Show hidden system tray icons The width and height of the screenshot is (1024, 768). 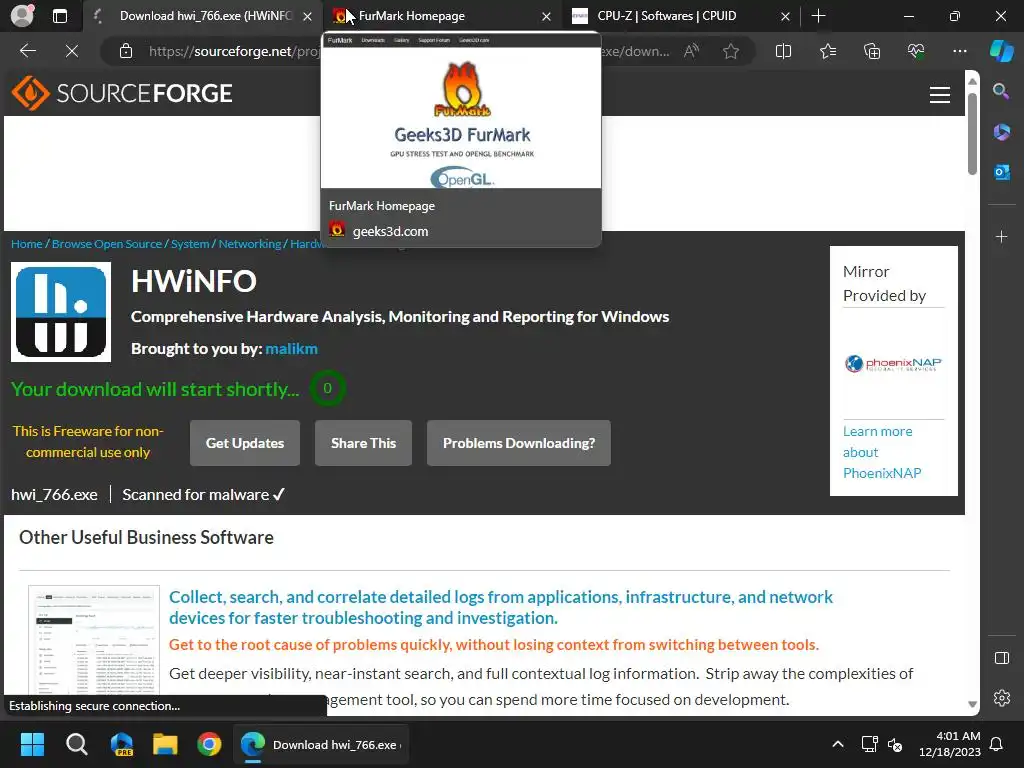pyautogui.click(x=838, y=744)
